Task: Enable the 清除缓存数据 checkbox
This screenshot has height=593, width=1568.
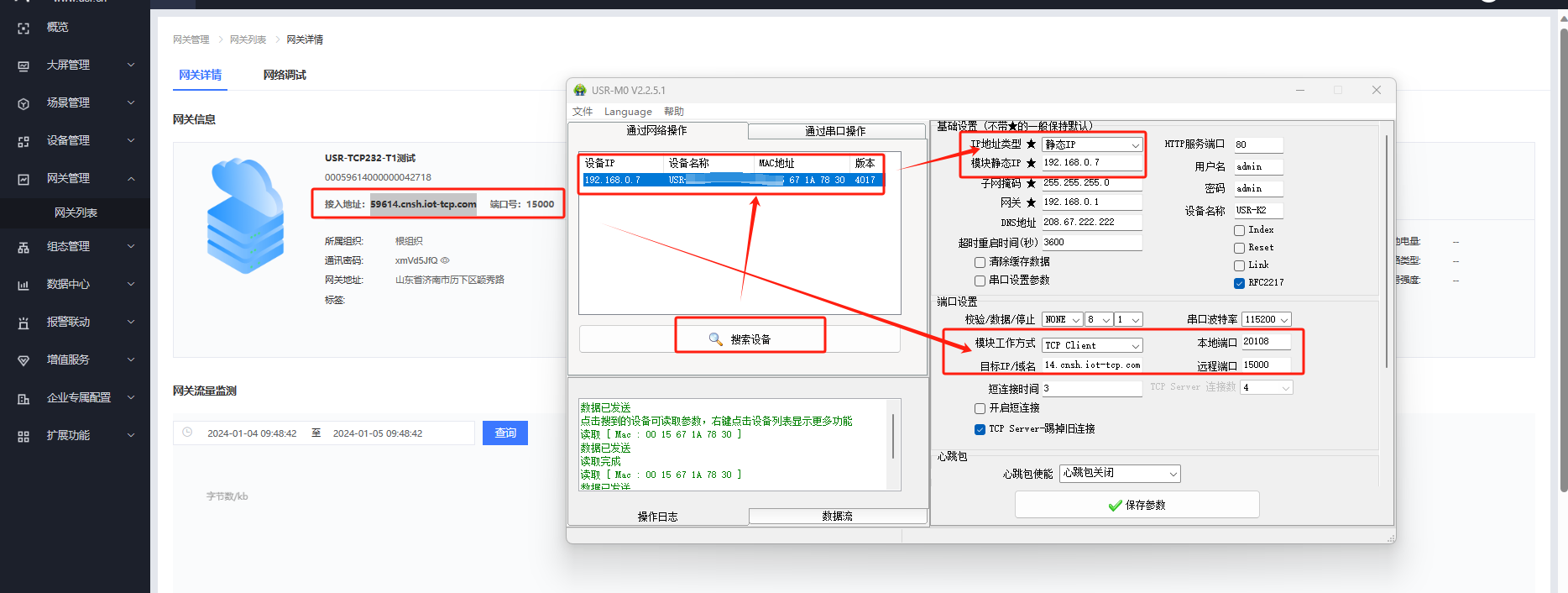Action: click(980, 262)
